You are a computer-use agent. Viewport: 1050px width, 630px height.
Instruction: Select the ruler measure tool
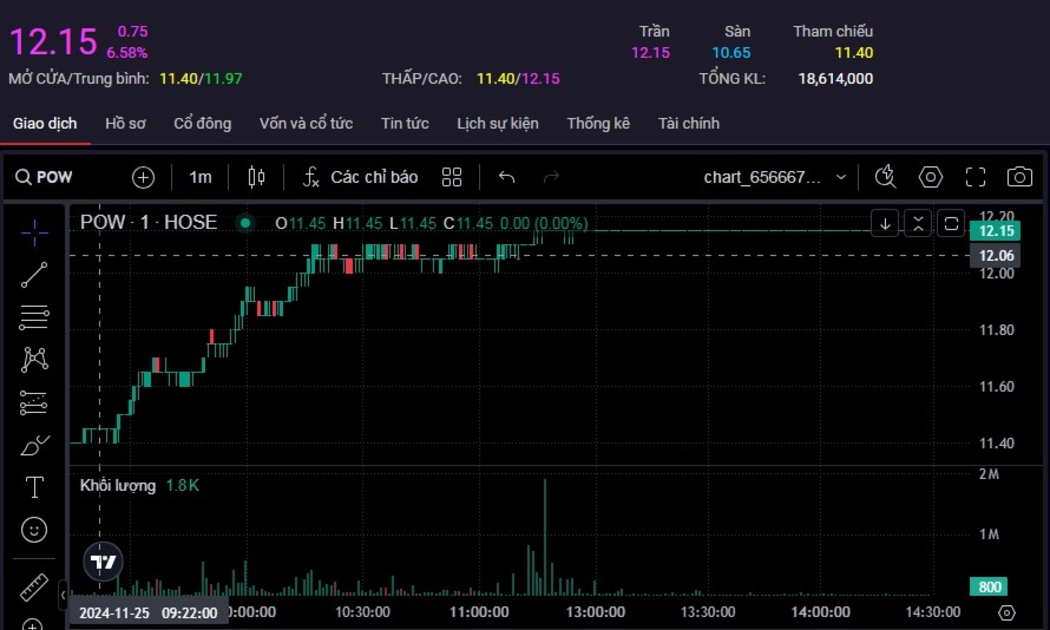(34, 586)
